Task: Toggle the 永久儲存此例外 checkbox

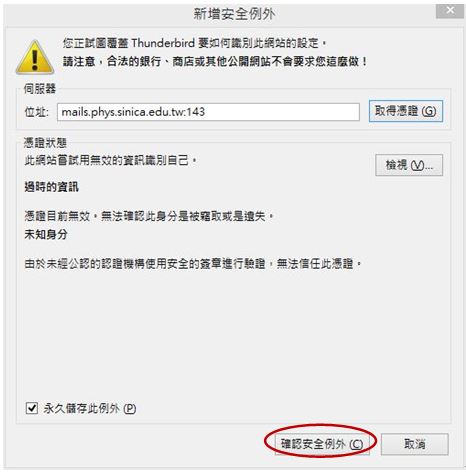Action: coord(32,408)
